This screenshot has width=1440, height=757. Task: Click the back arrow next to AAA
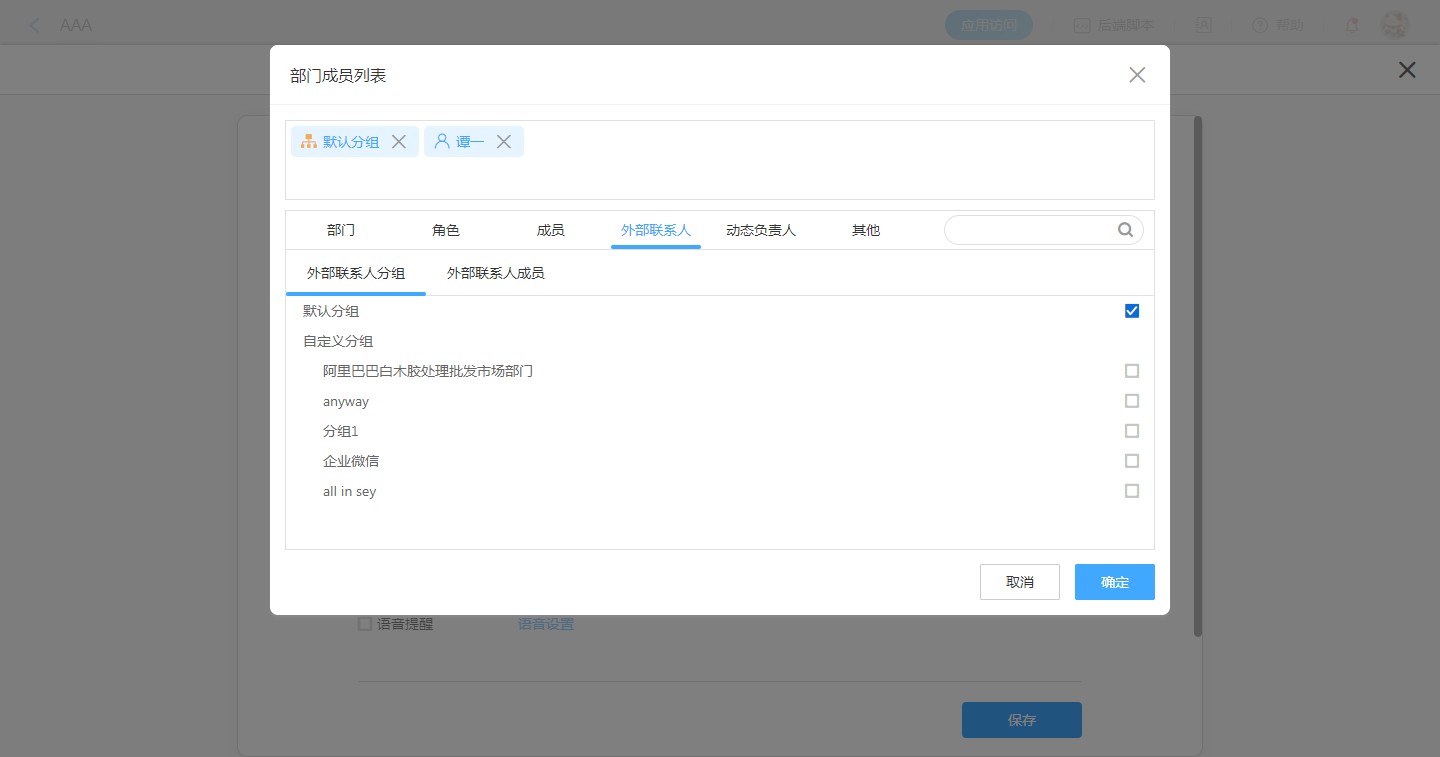coord(36,25)
